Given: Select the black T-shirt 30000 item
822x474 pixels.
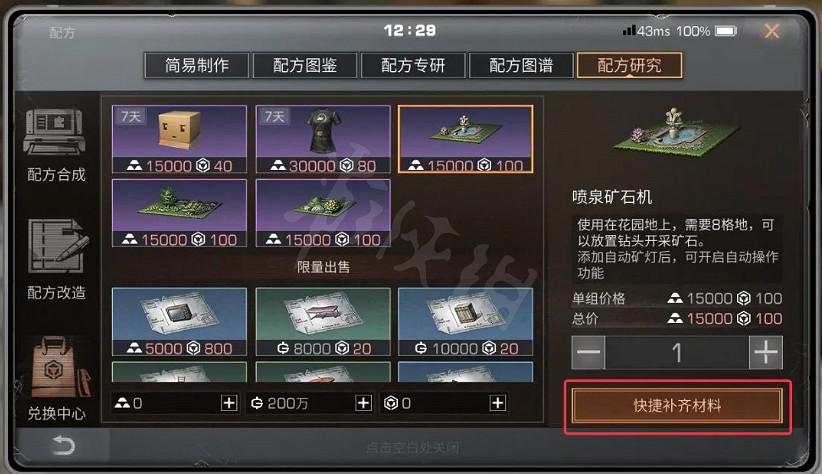Looking at the screenshot, I should pos(323,139).
